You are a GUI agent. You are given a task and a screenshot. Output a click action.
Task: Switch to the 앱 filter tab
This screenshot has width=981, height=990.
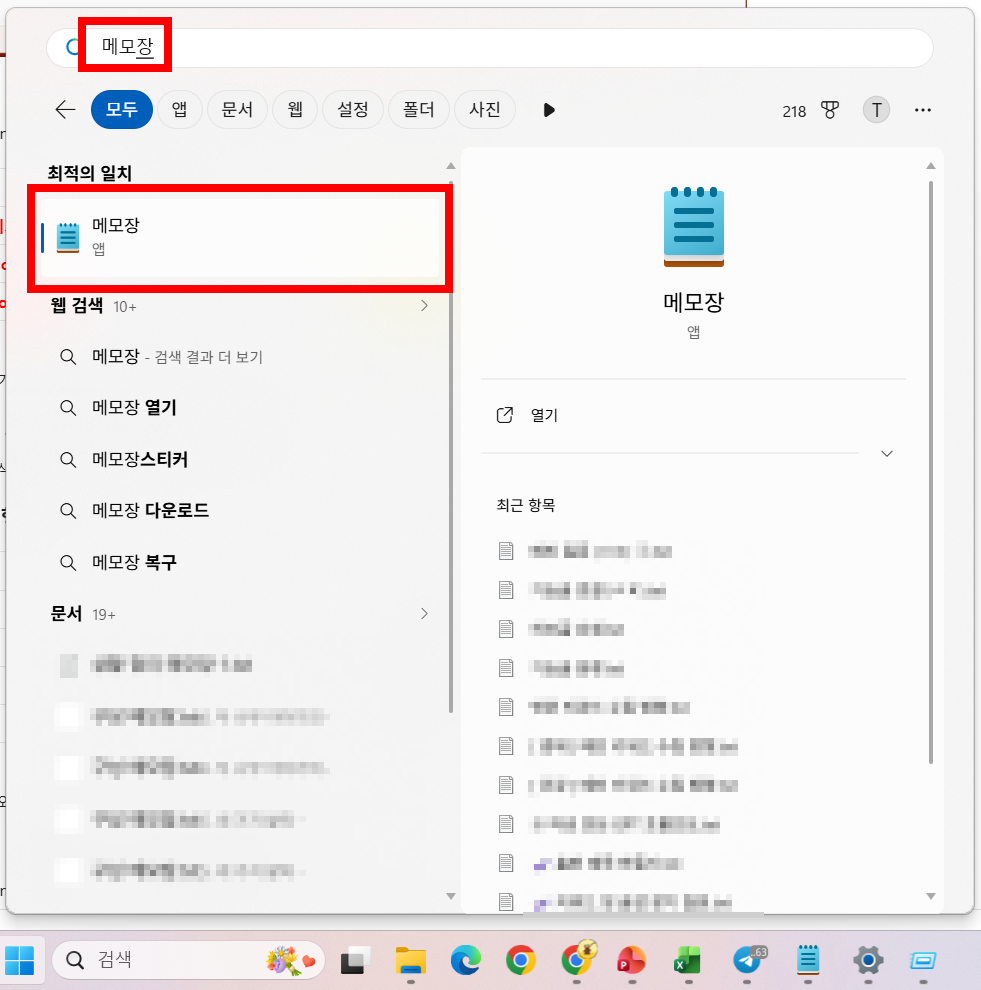tap(180, 110)
